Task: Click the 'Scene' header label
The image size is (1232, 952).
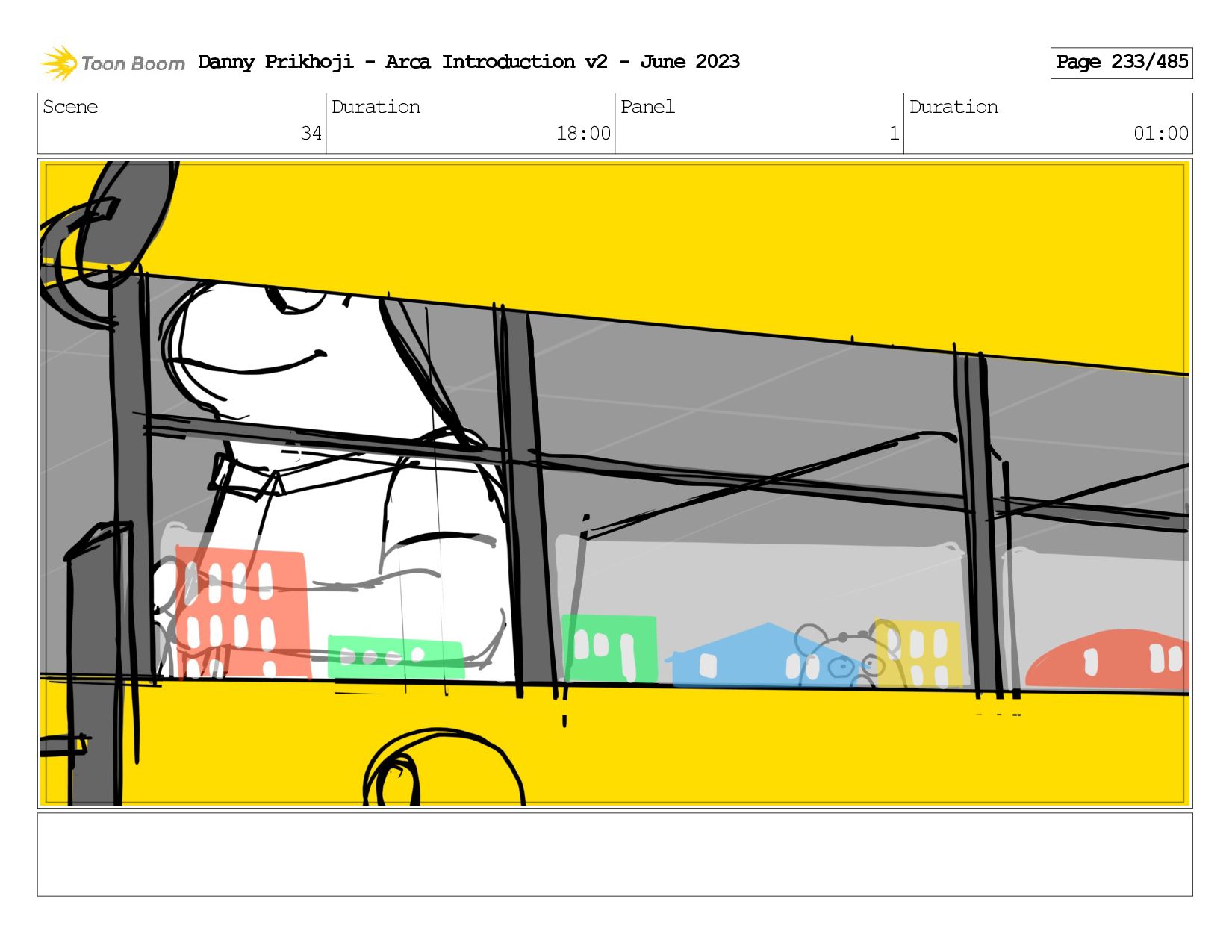Action: coord(70,107)
